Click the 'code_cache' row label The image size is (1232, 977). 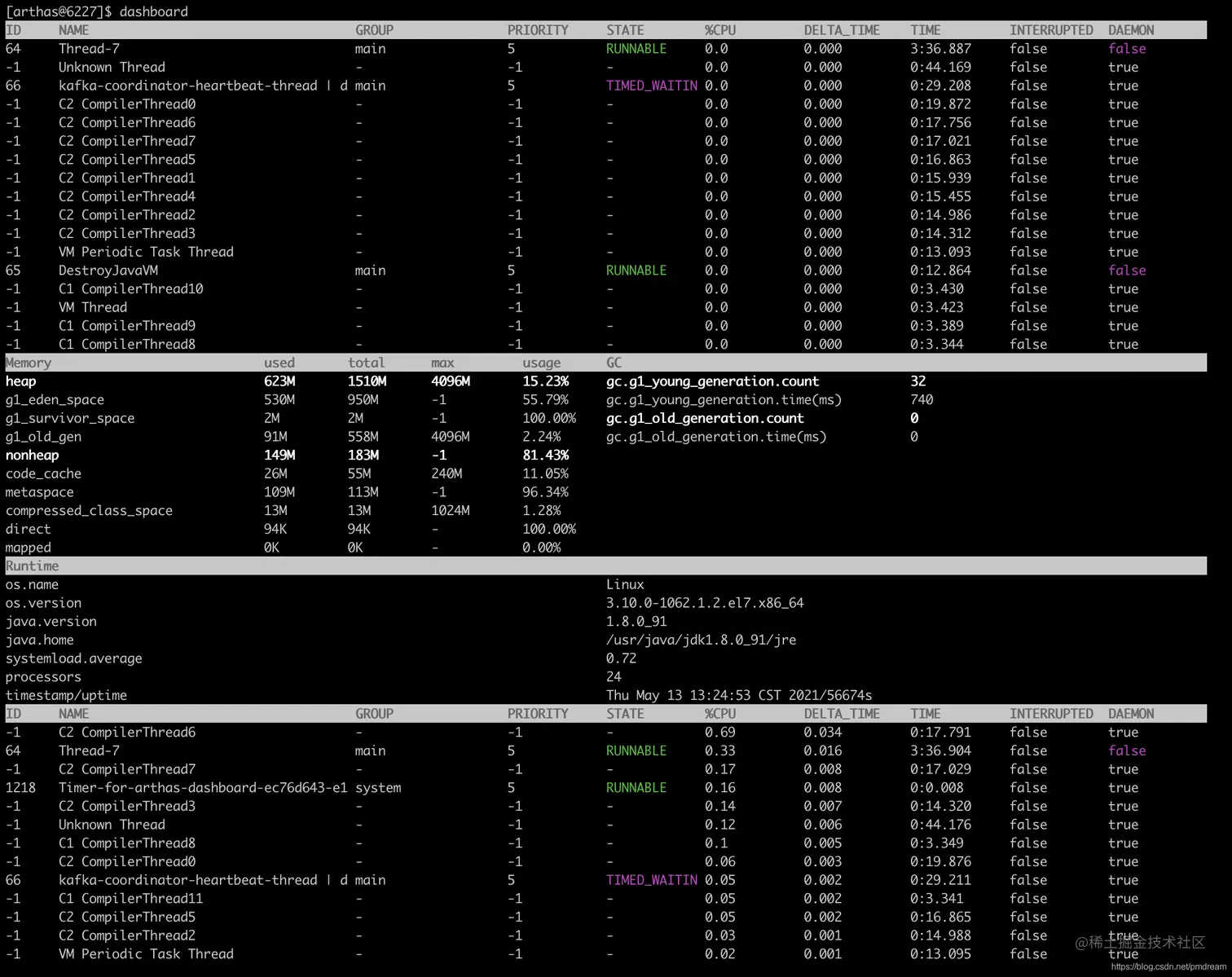(x=43, y=473)
